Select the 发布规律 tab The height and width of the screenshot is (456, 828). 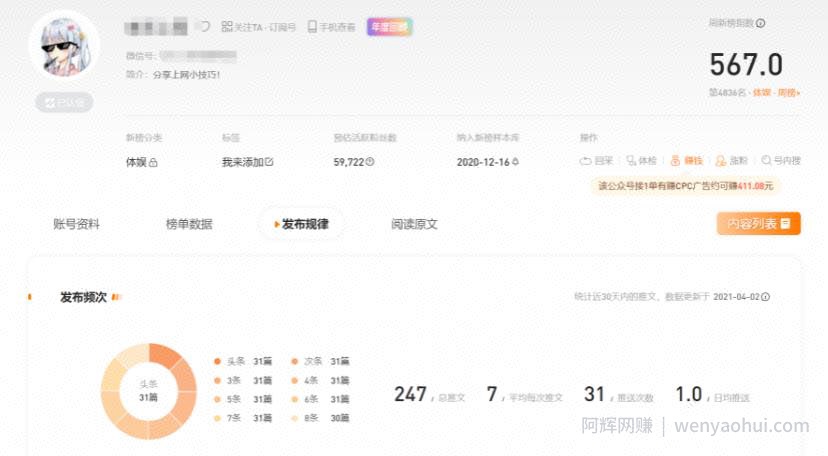coord(302,224)
